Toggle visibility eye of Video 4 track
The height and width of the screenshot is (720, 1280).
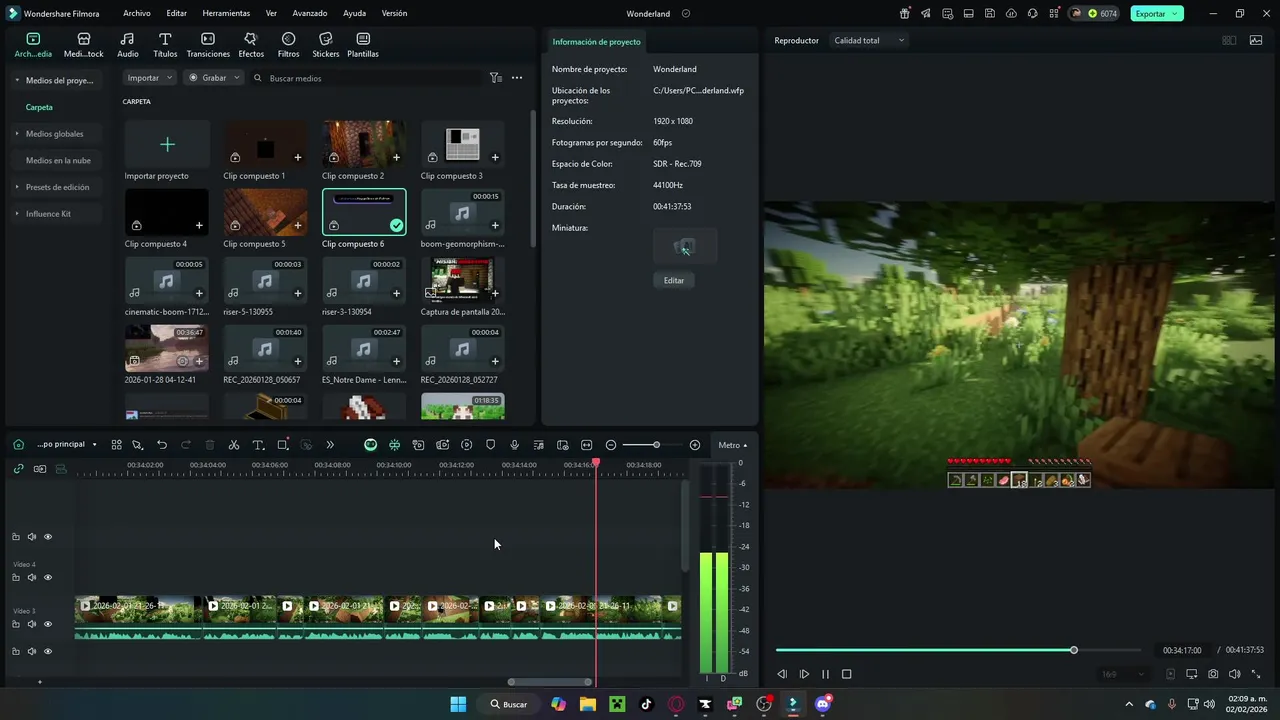tap(48, 578)
